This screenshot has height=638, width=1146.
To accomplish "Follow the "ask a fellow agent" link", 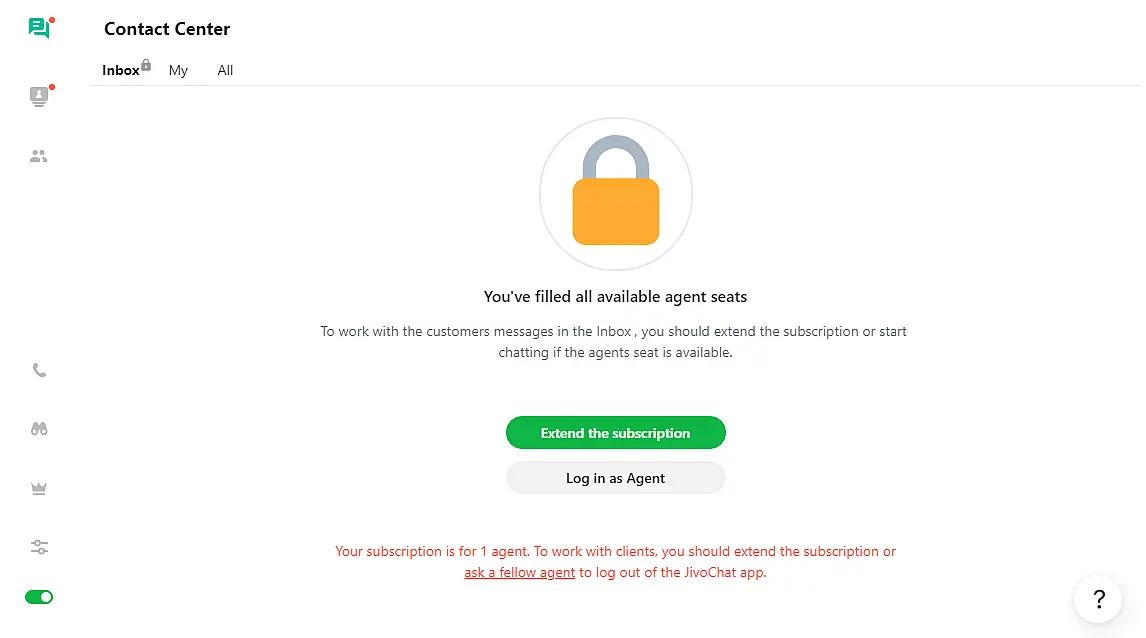I will 519,573.
